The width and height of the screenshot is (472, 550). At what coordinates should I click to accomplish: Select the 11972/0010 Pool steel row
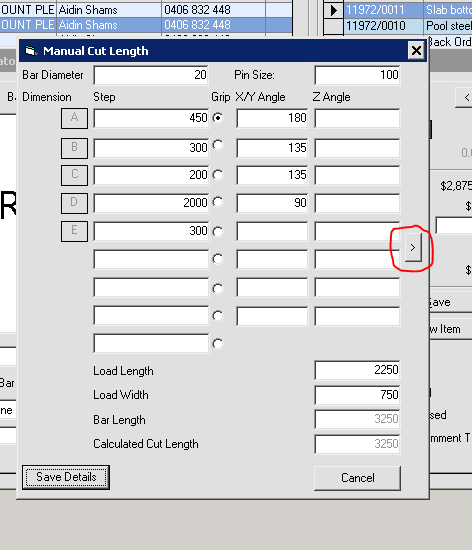tap(407, 26)
